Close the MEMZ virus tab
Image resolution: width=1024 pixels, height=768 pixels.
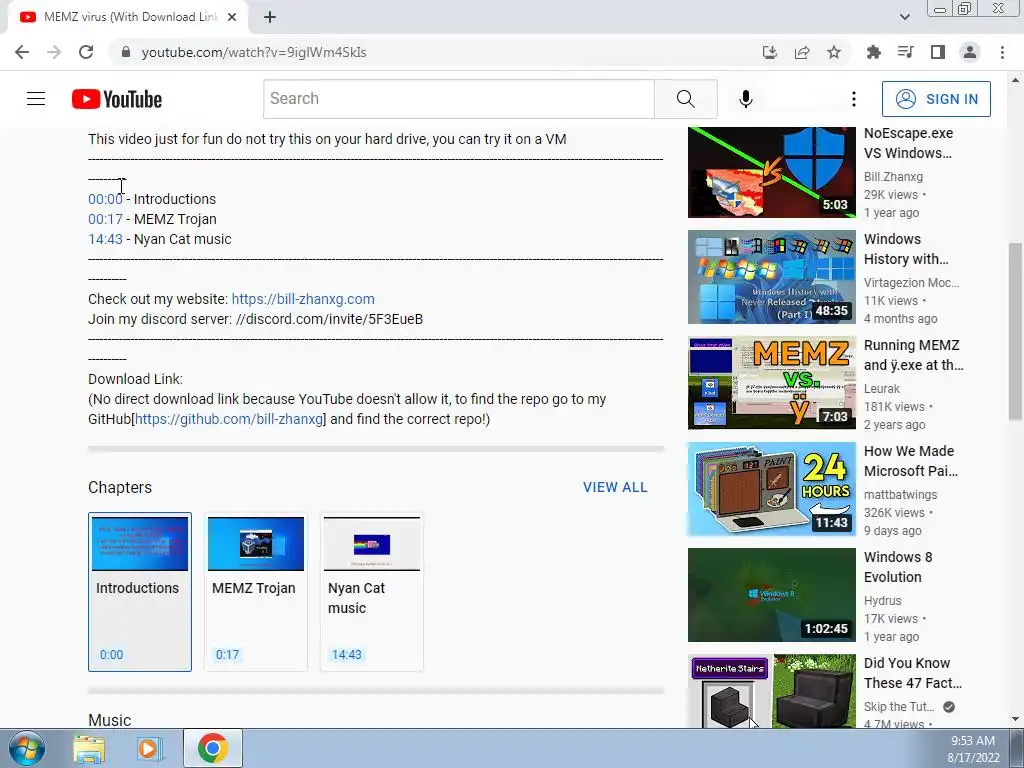click(x=232, y=17)
